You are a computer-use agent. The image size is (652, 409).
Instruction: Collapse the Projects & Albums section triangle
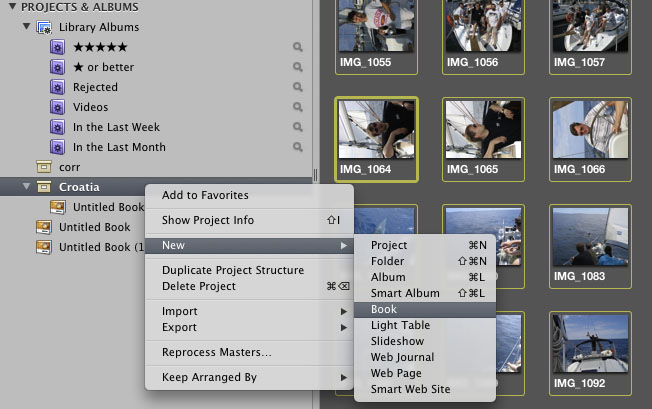tap(12, 6)
